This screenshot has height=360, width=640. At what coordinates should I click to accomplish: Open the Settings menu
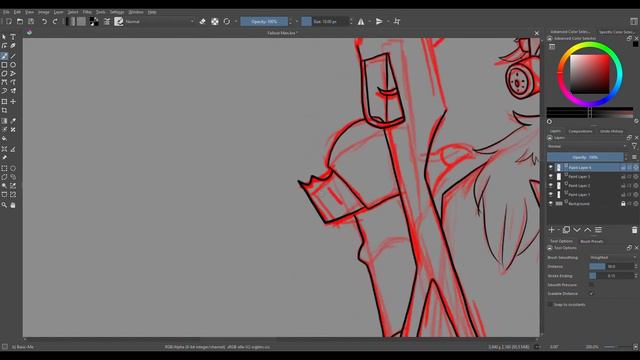(x=117, y=12)
